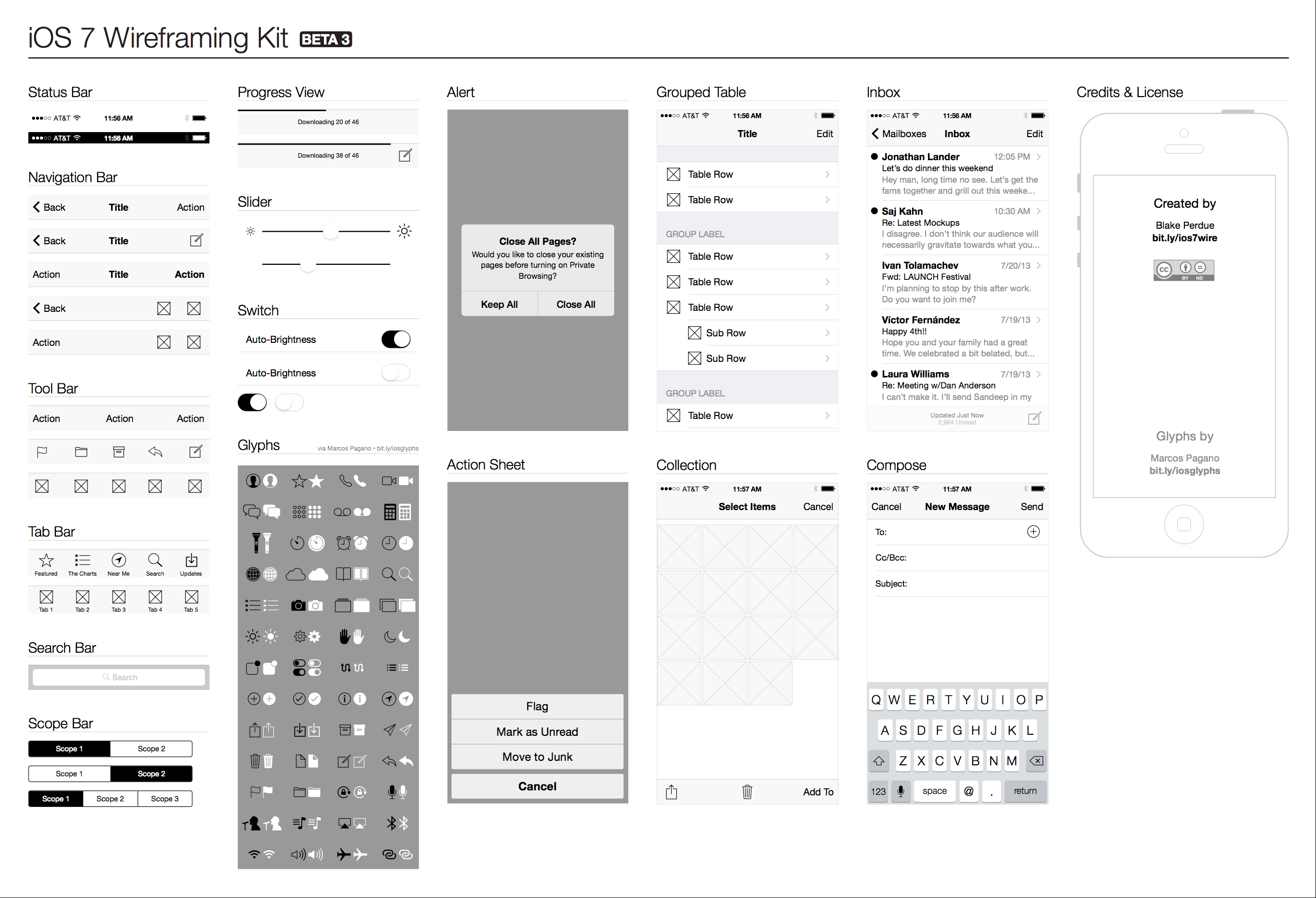Select Scope 2 in the top scope bar
The image size is (1316, 898).
[x=151, y=748]
